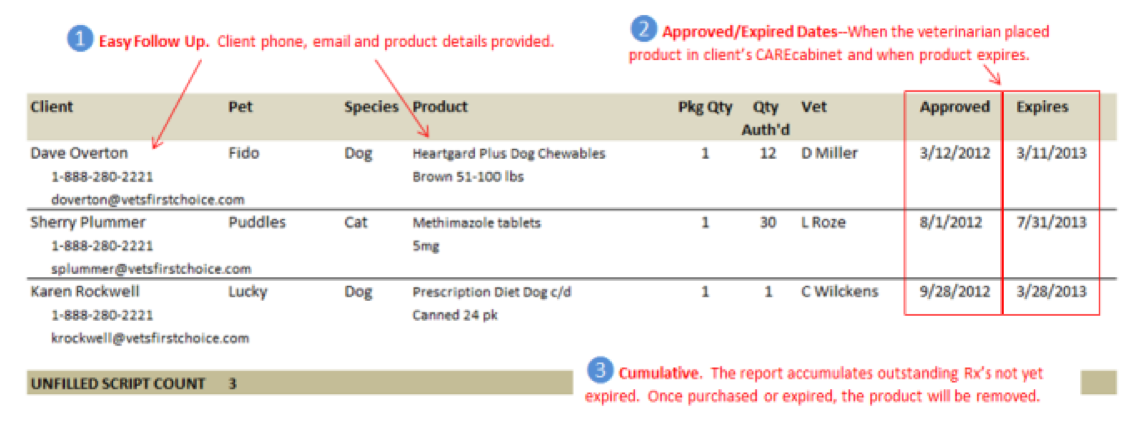Select client name Dave Overton
Image resolution: width=1132 pixels, height=431 pixels.
tap(79, 153)
